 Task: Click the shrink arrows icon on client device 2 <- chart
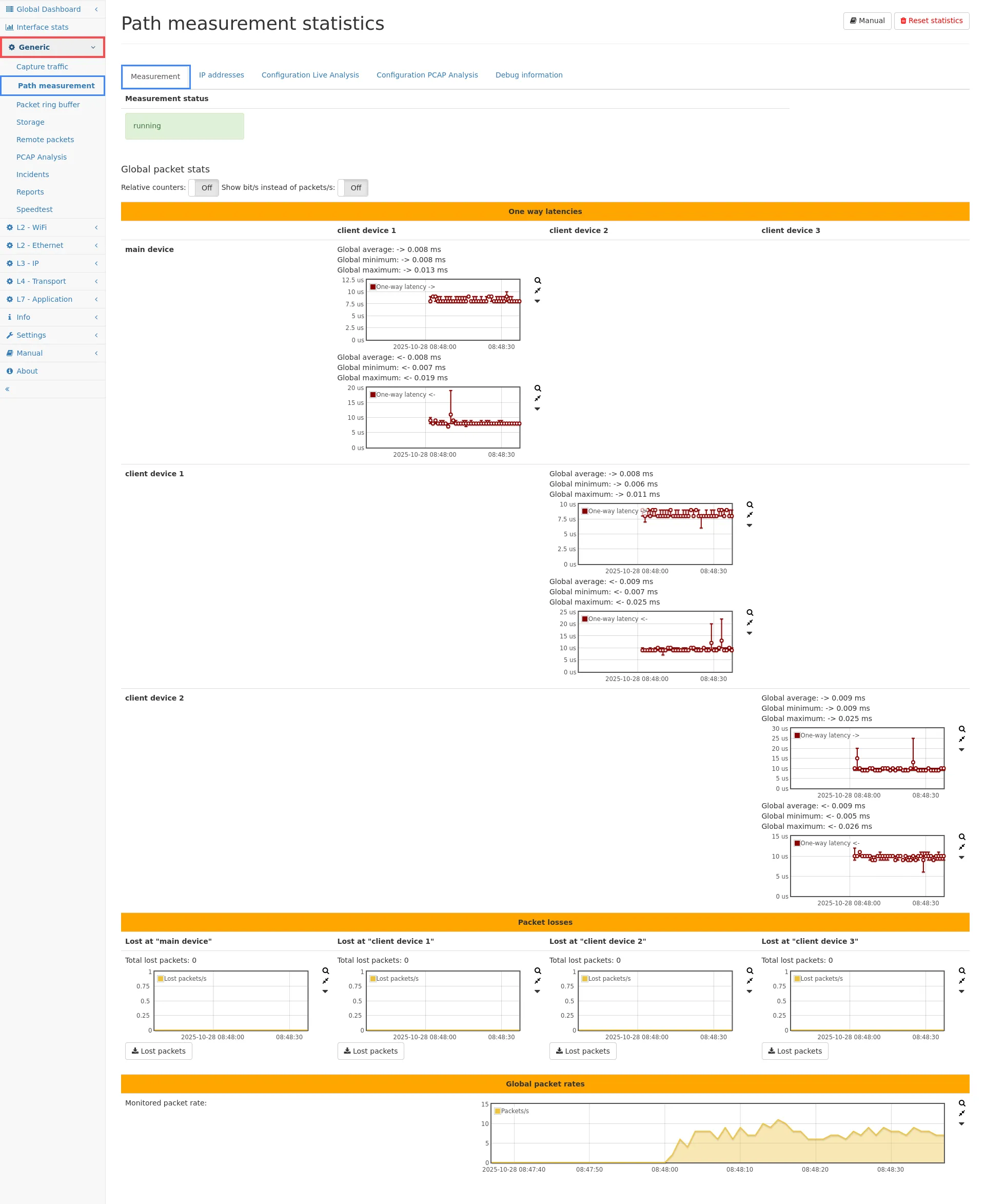962,847
